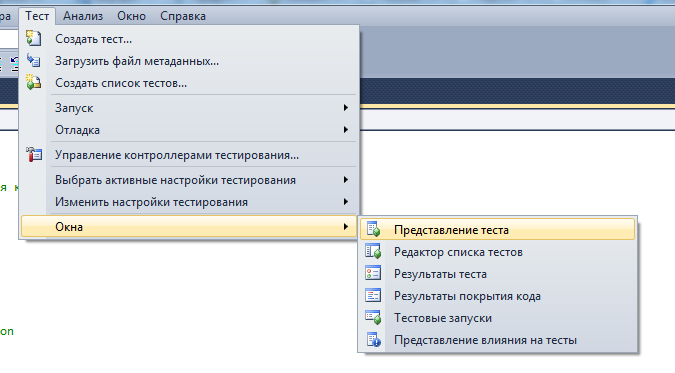The height and width of the screenshot is (373, 675).
Task: Click the Управление контроллерами тестирования icon
Action: (x=34, y=155)
